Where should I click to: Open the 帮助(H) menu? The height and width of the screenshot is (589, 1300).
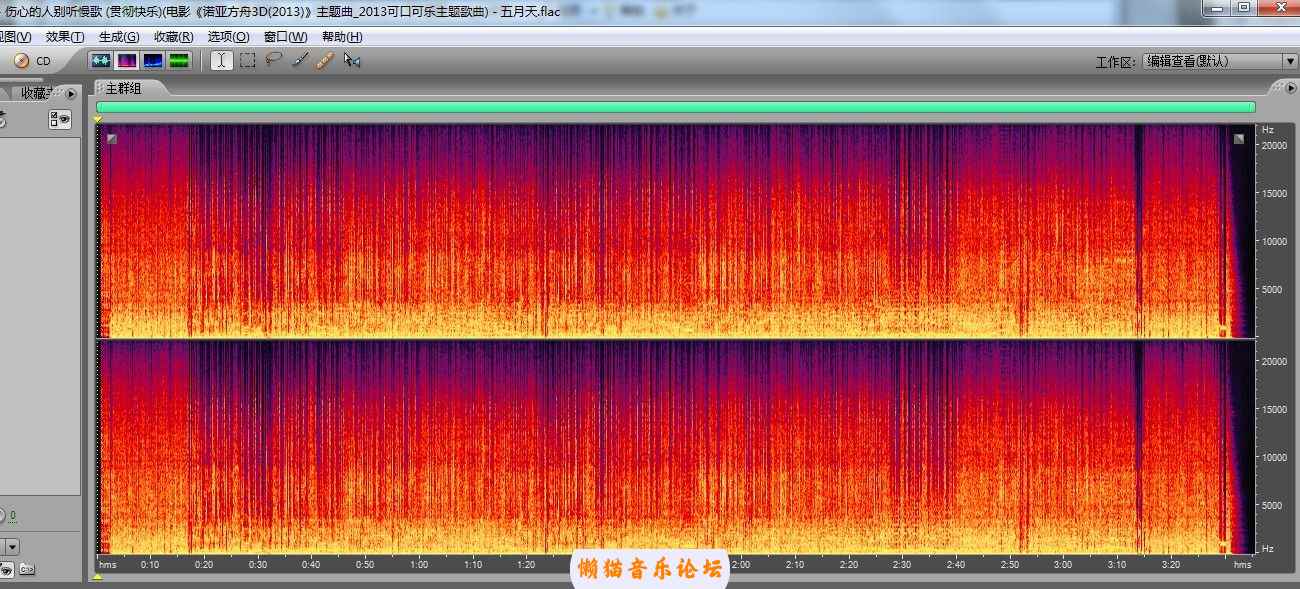click(342, 37)
